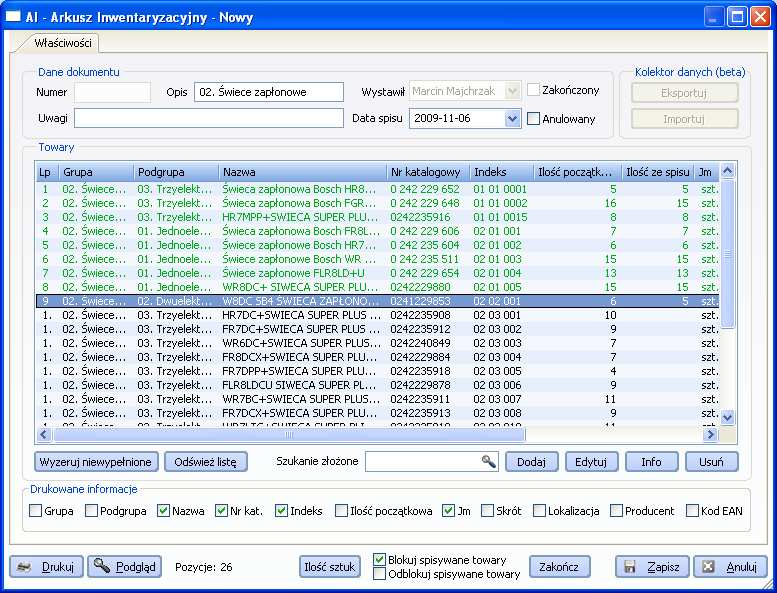The image size is (777, 593).
Task: Click the Info button
Action: click(651, 462)
